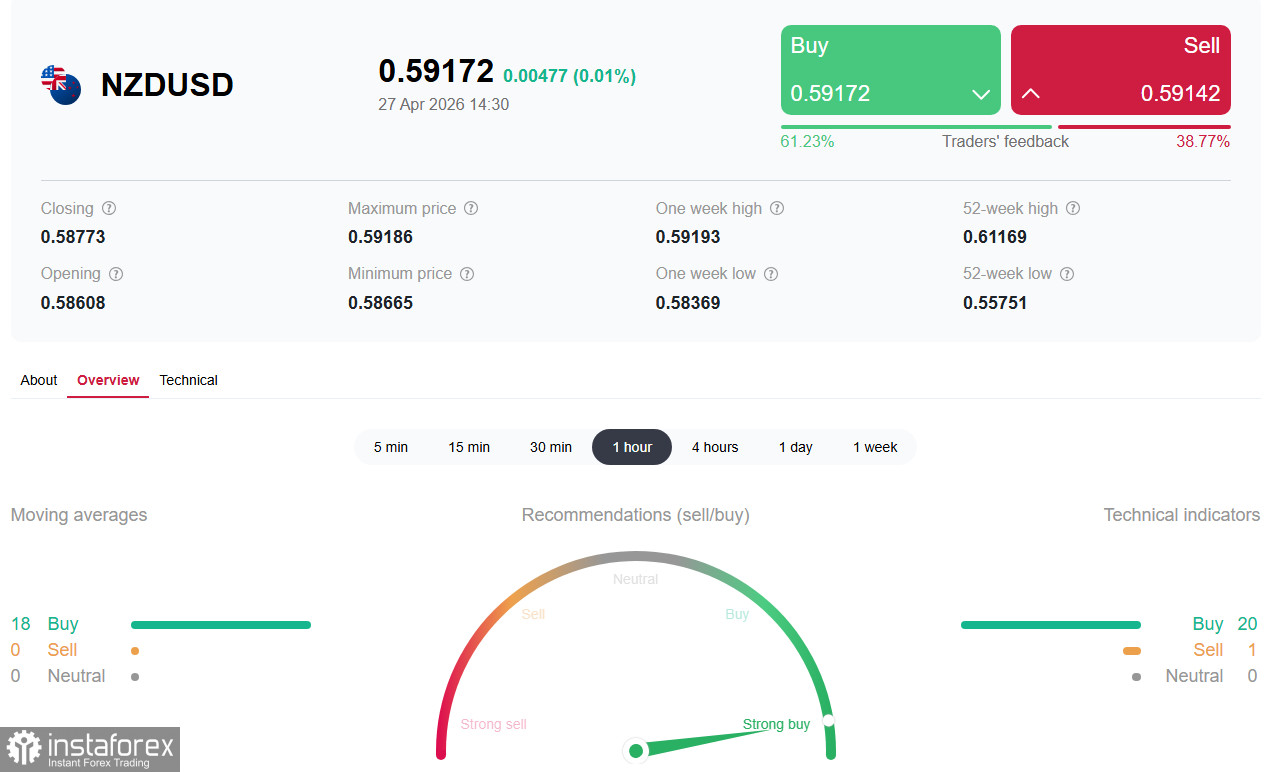Click the technical indicators Buy green bar
The height and width of the screenshot is (772, 1267).
click(x=1051, y=625)
